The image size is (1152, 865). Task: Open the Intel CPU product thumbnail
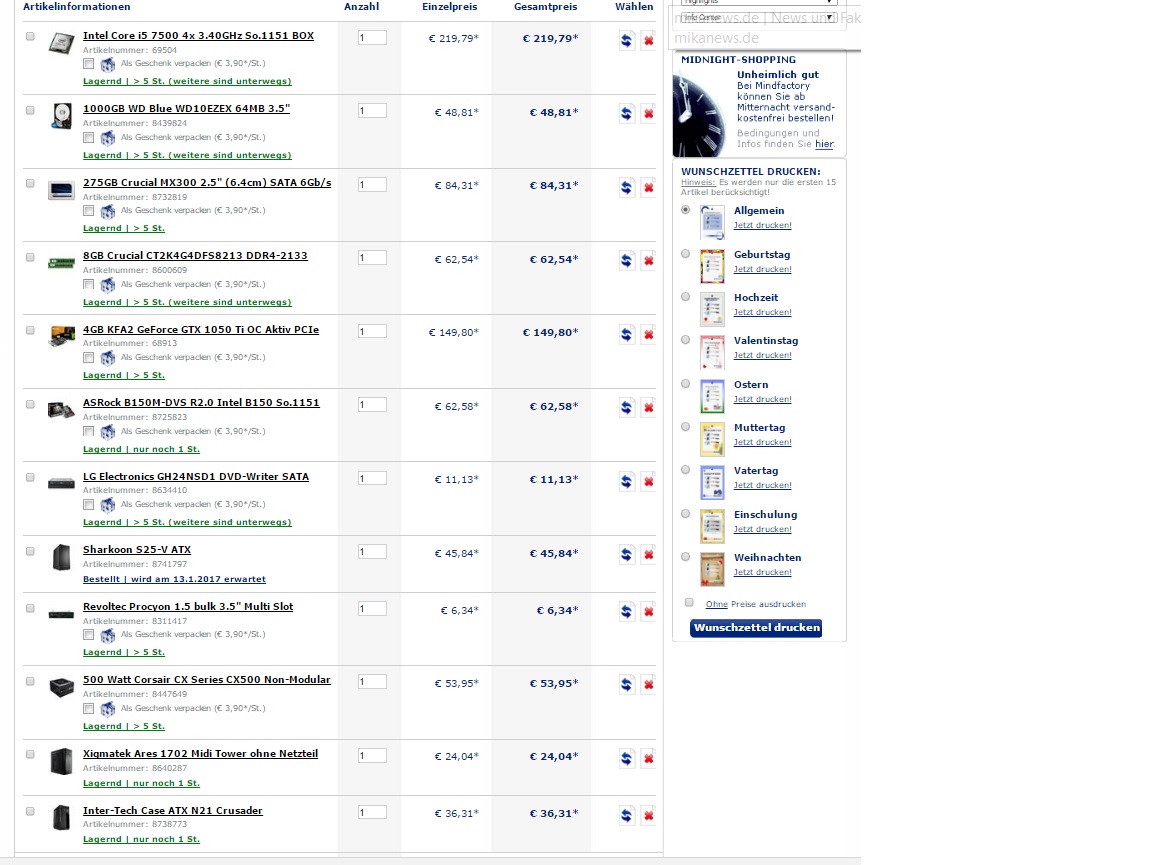coord(61,43)
